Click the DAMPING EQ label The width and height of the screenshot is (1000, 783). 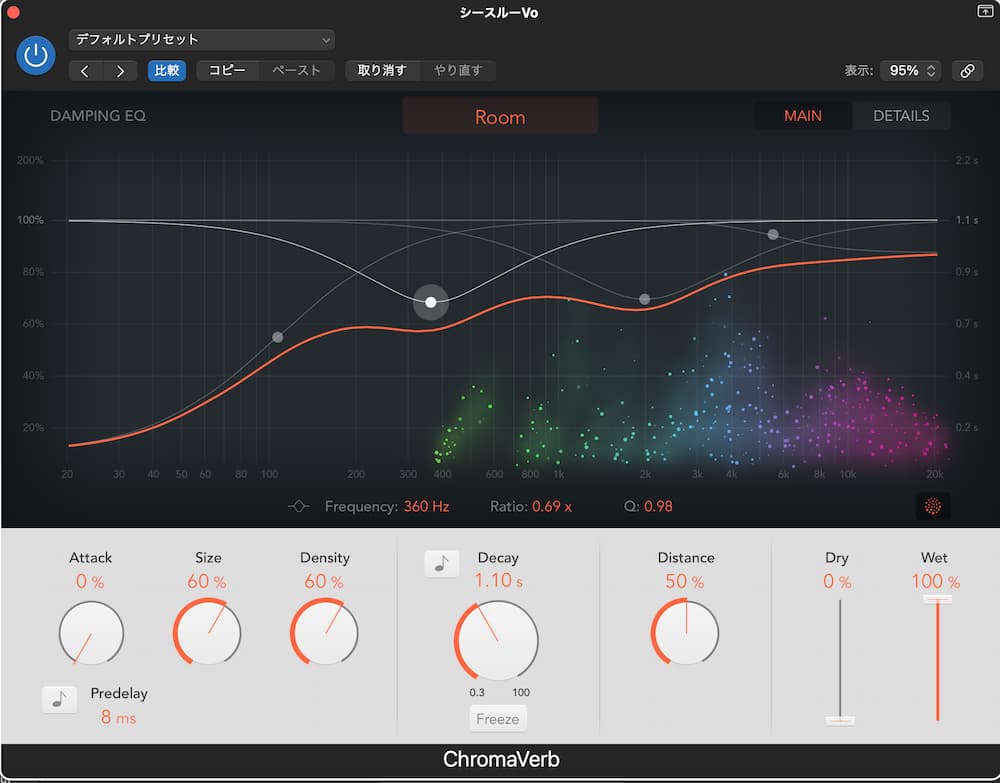click(98, 116)
